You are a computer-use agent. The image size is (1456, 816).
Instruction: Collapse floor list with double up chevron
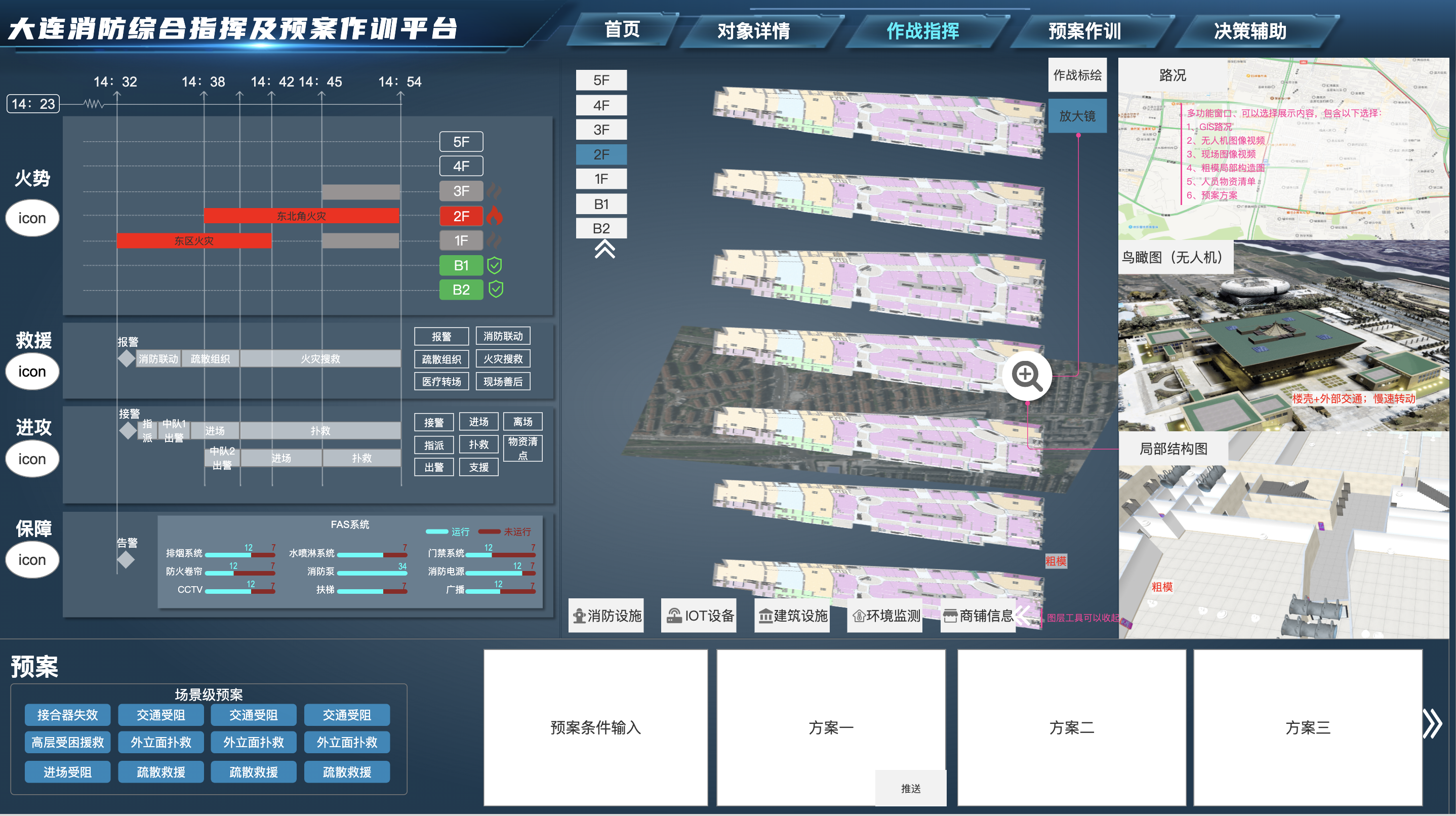tap(604, 249)
